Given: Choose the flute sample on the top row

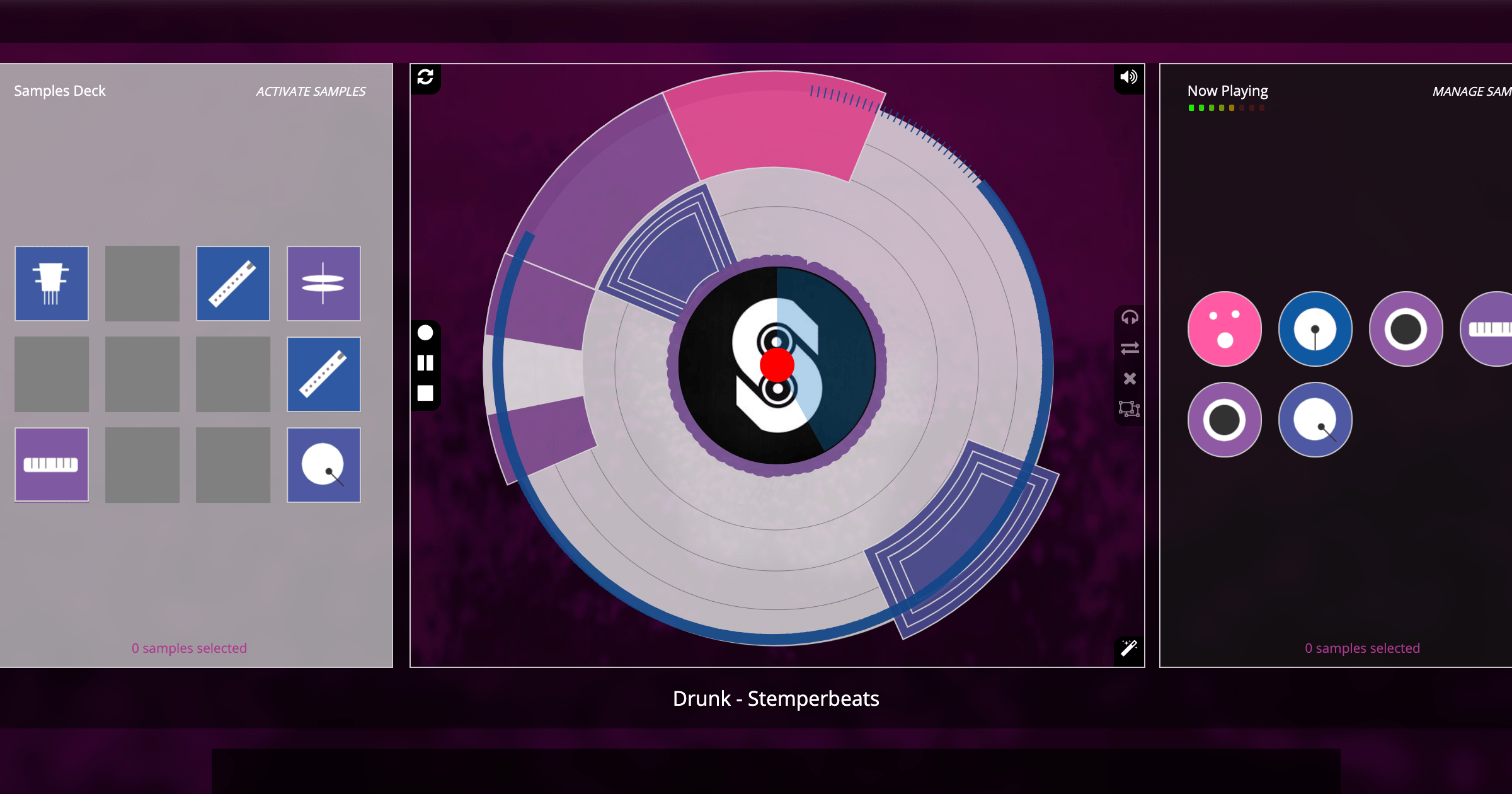Looking at the screenshot, I should click(x=233, y=284).
